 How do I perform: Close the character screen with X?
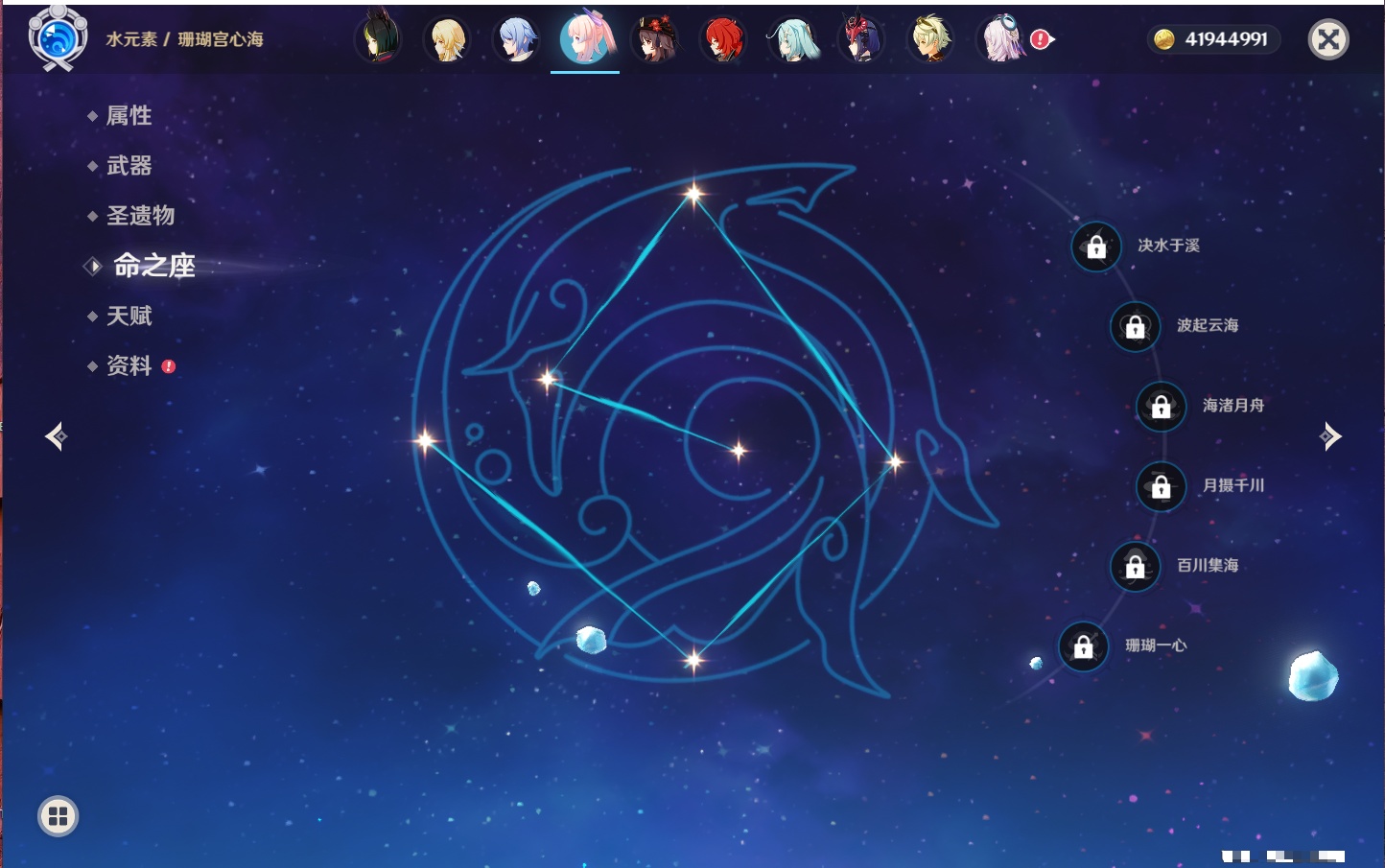tap(1328, 39)
